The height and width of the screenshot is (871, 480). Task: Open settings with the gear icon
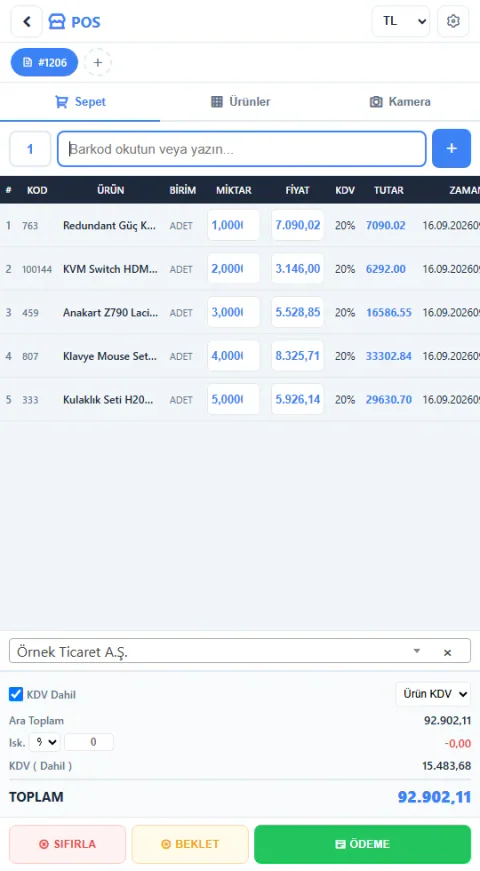pyautogui.click(x=453, y=22)
